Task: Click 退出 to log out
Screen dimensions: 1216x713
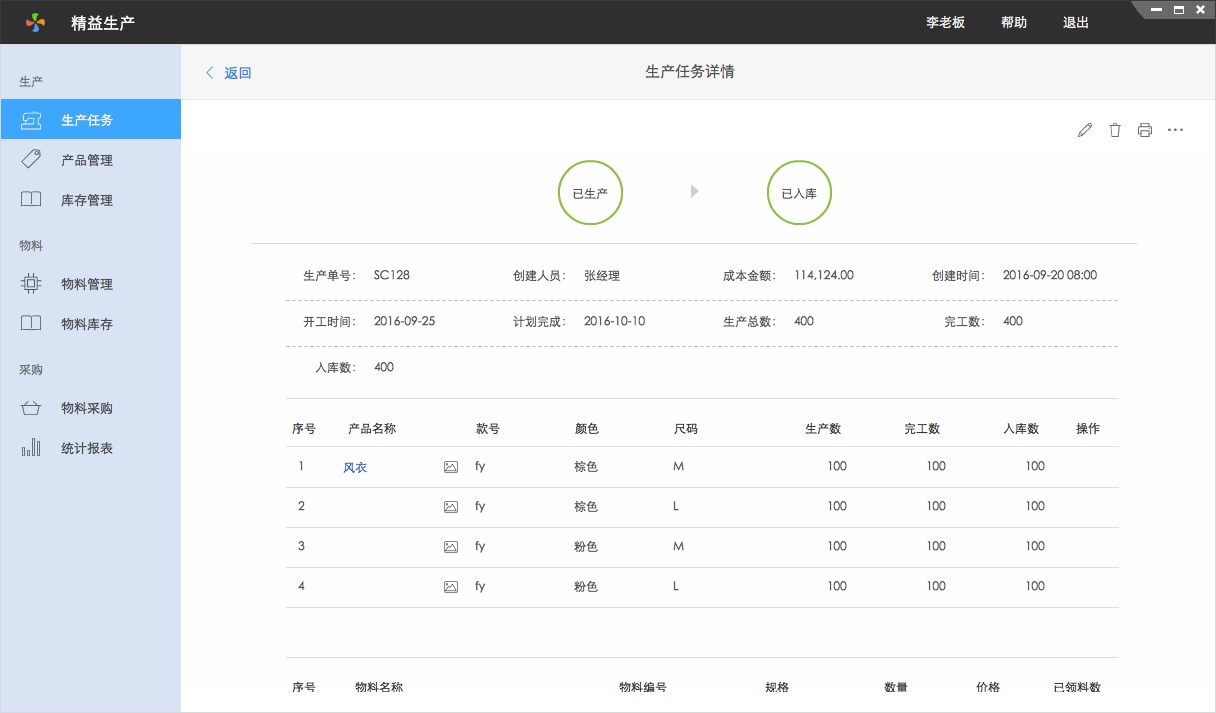Action: (x=1075, y=22)
